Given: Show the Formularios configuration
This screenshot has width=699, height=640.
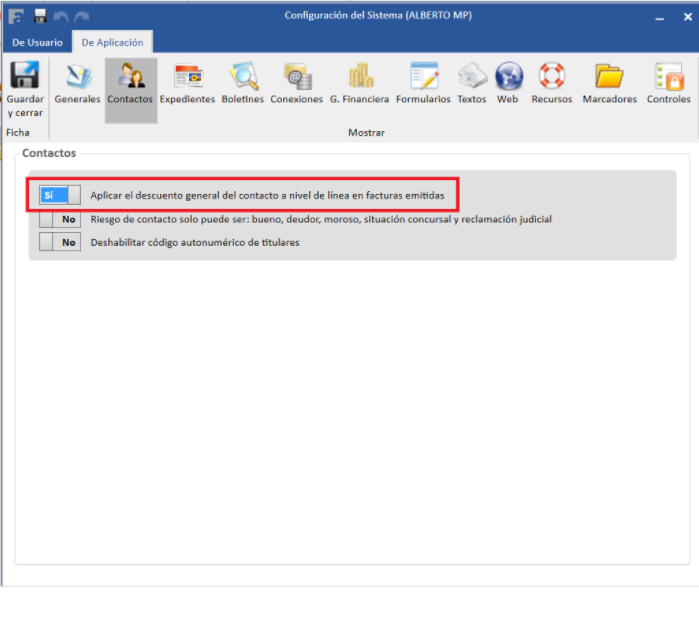Looking at the screenshot, I should 423,85.
